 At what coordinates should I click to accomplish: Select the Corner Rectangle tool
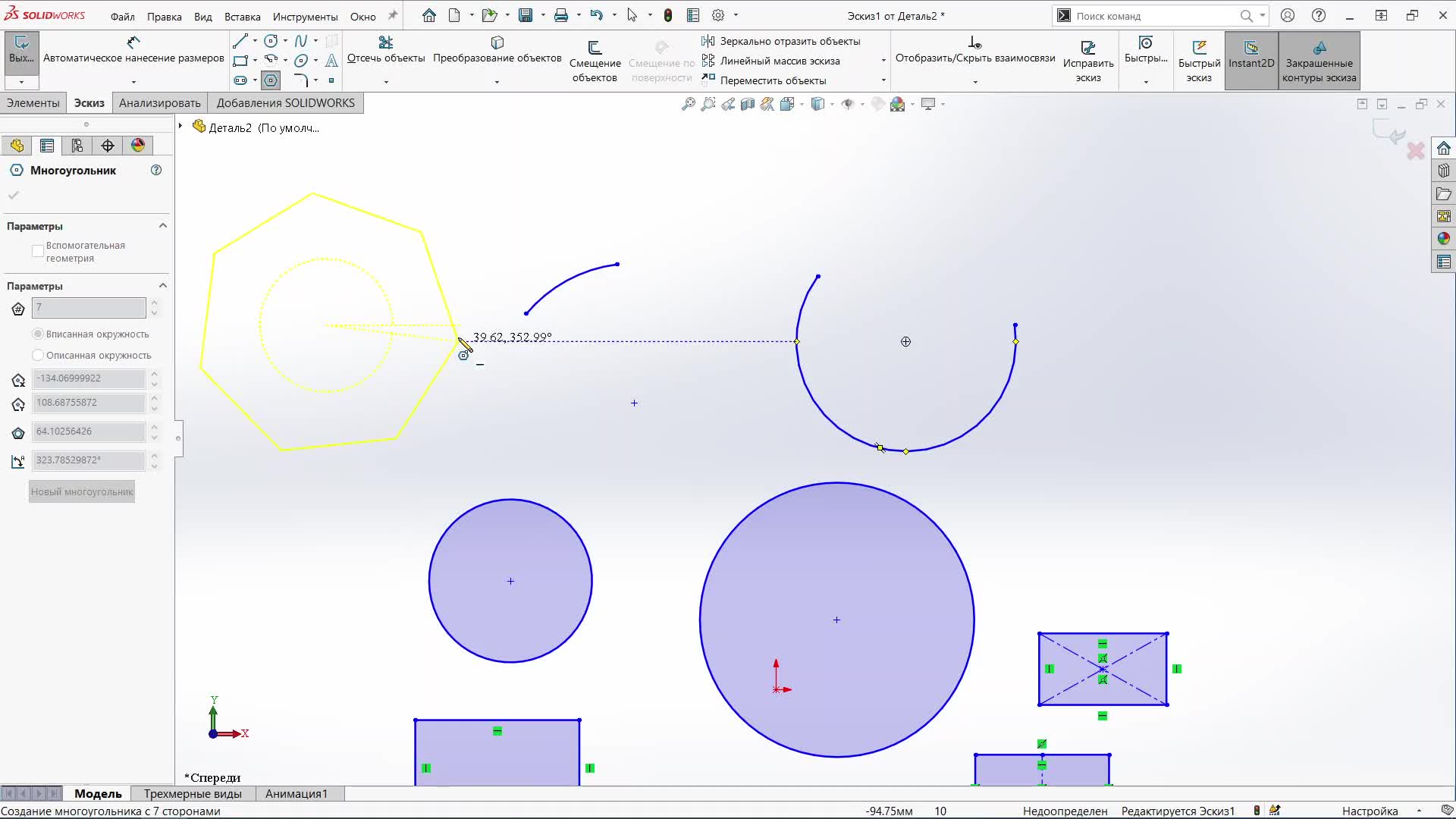(240, 61)
